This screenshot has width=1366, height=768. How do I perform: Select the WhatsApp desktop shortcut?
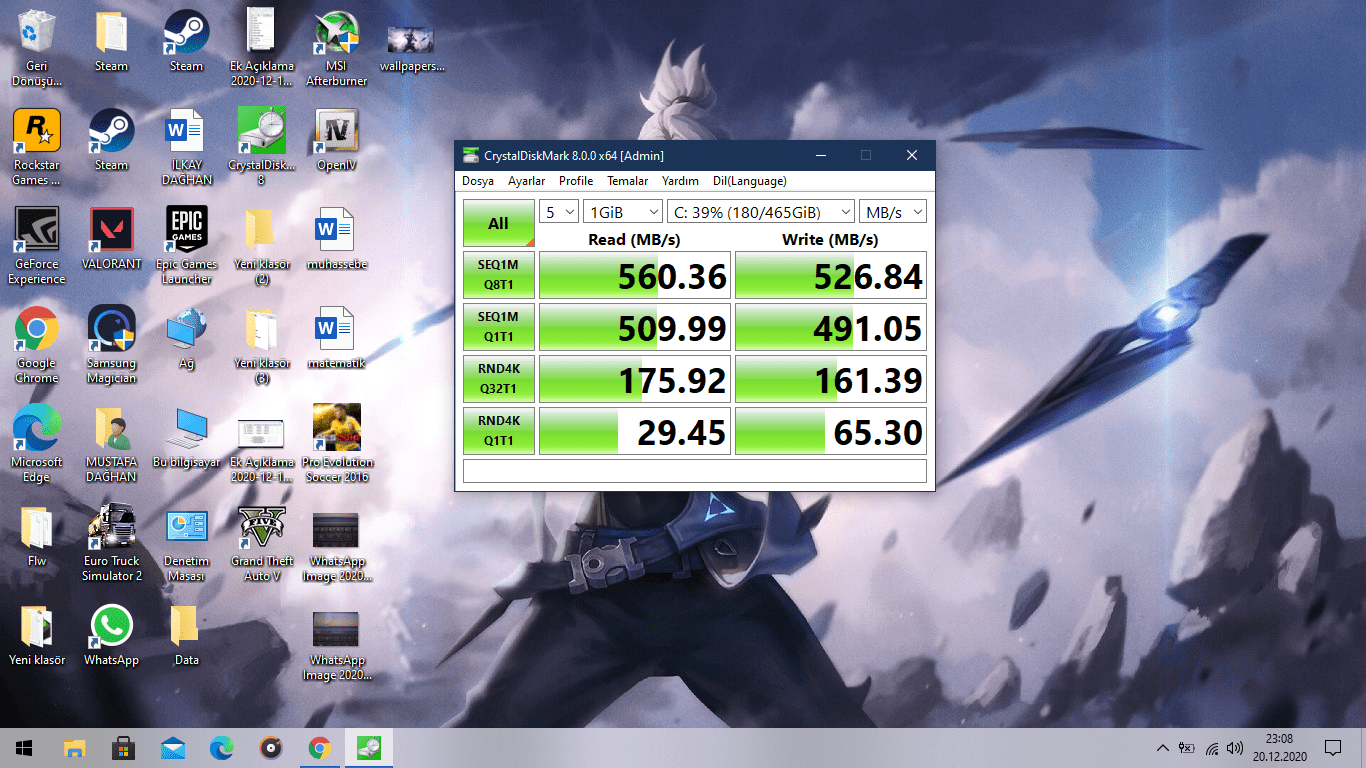point(112,635)
